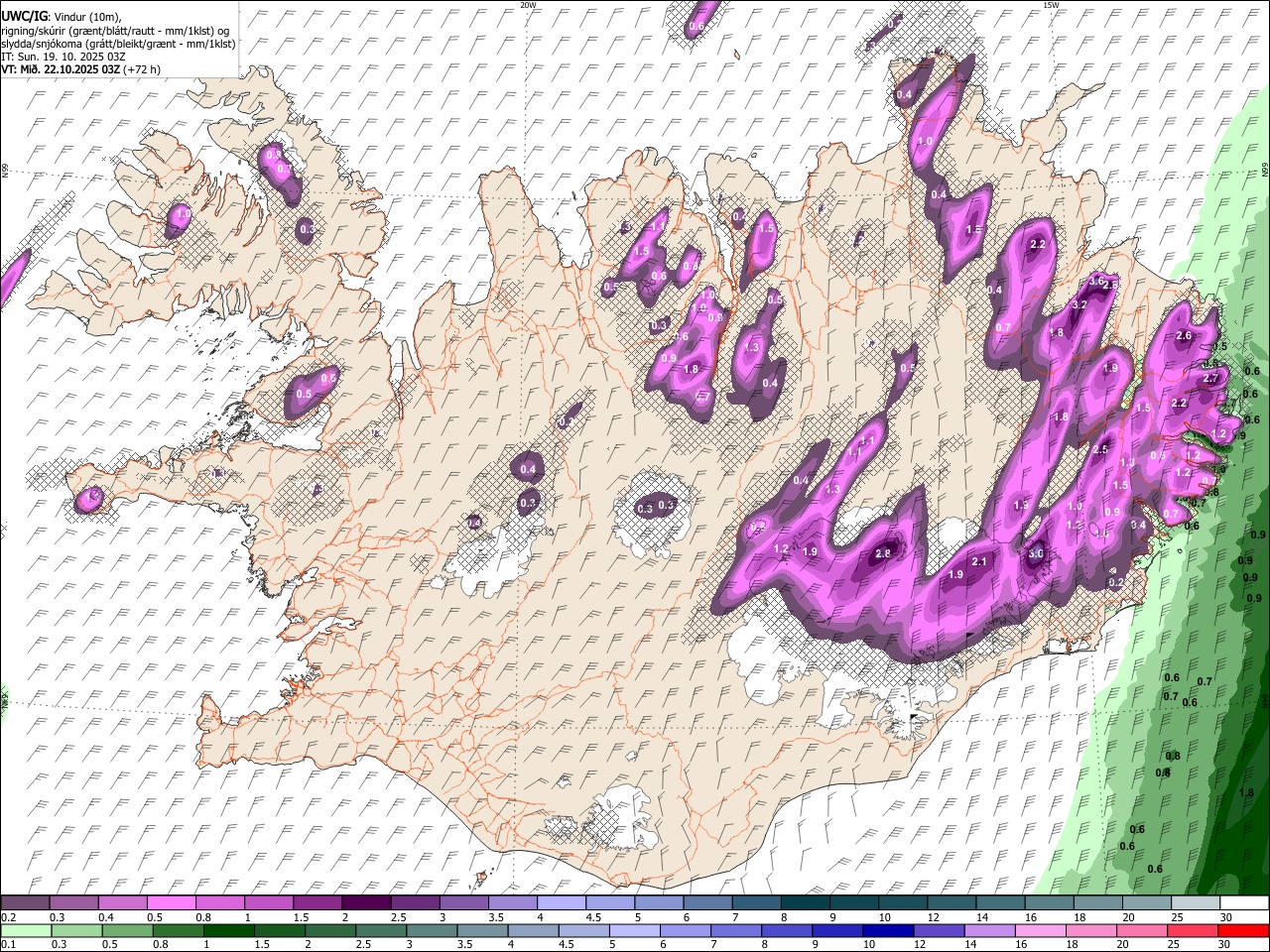Select the bright pink 0.5 swatch in upper legend

point(171,902)
